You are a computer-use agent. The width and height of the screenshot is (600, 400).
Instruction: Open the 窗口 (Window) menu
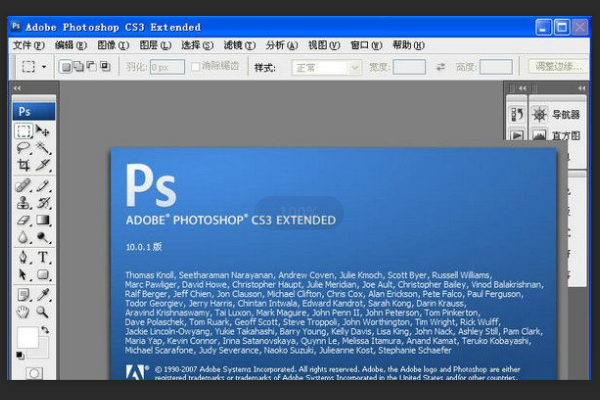[x=366, y=45]
